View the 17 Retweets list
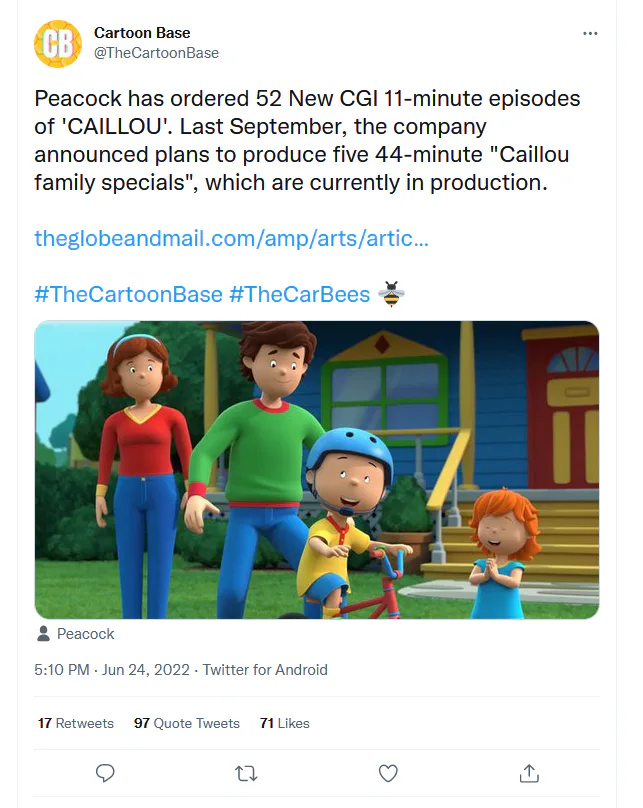This screenshot has width=643, height=808. pos(76,723)
